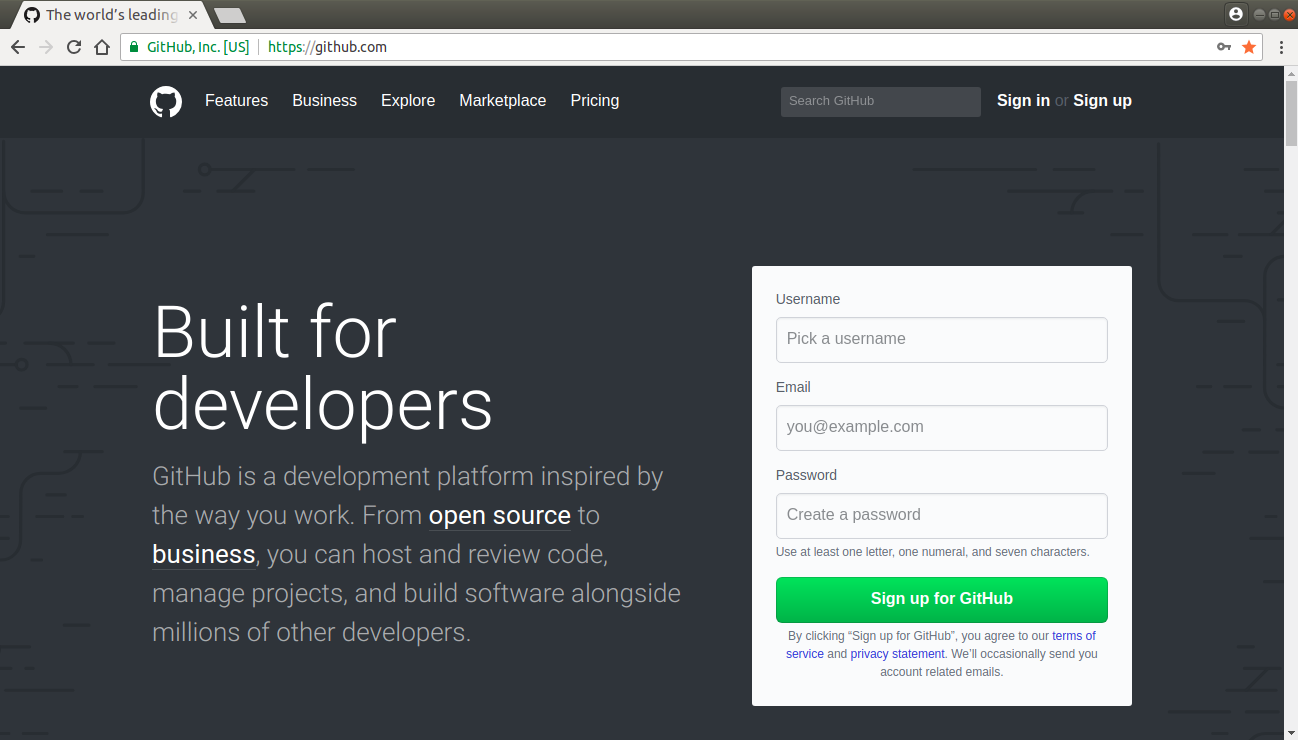Focus the email input field
This screenshot has width=1298, height=740.
click(942, 428)
